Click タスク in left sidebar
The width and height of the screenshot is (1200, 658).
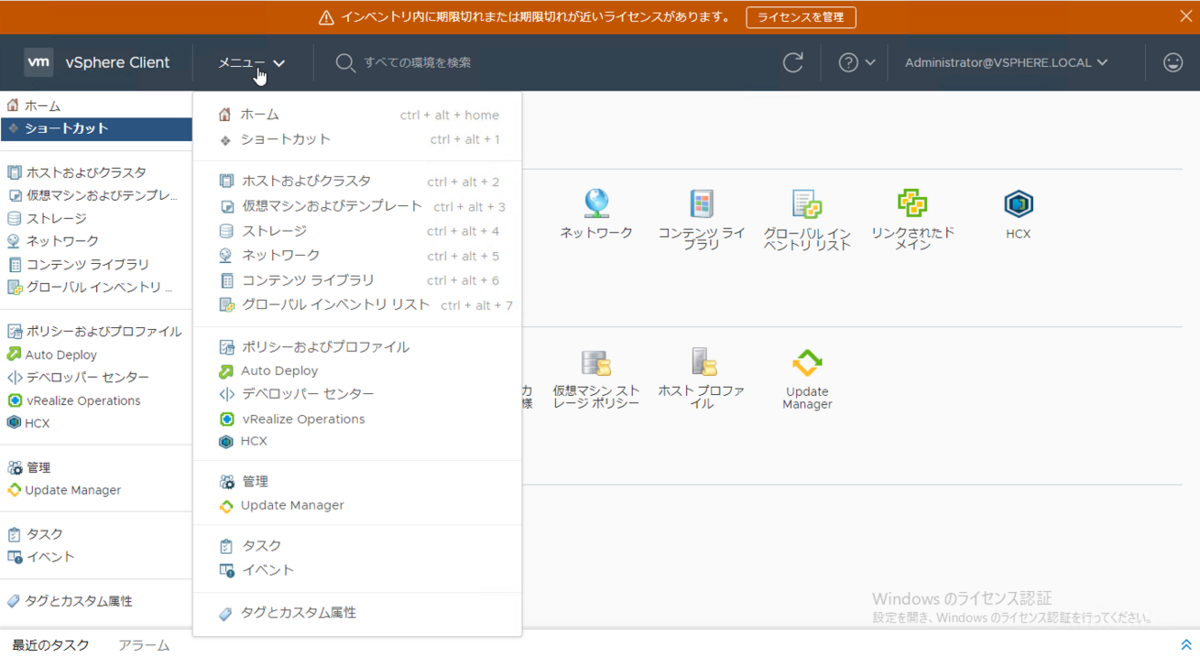coord(96,534)
